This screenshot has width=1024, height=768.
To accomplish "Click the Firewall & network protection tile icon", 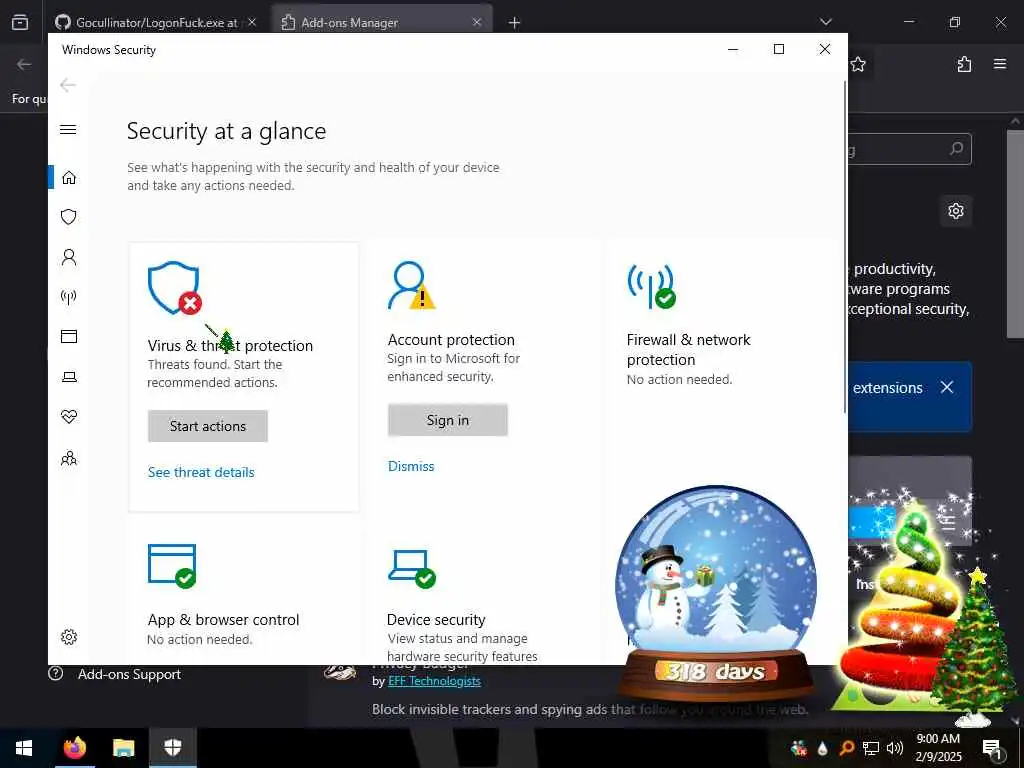I will pos(651,286).
